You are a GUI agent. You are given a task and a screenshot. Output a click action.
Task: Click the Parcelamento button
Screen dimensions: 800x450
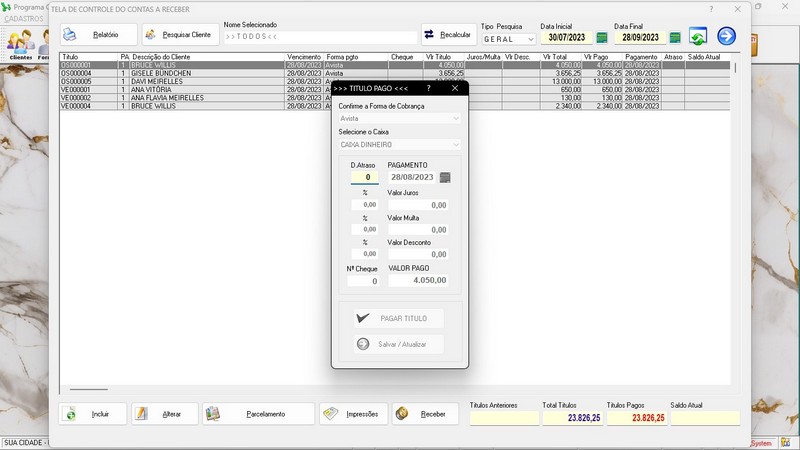coord(259,414)
